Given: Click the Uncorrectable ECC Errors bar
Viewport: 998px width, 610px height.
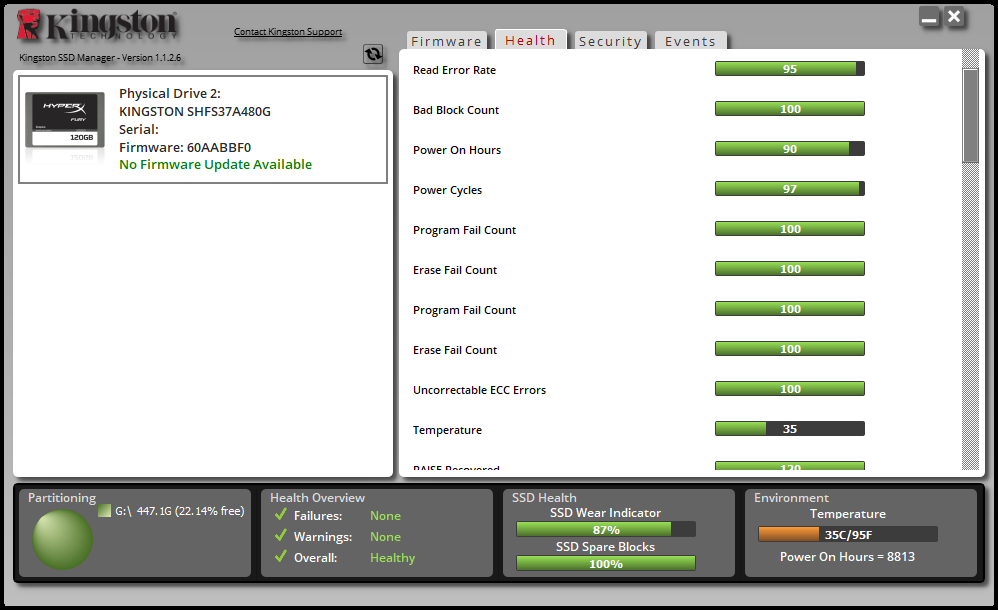Looking at the screenshot, I should [x=790, y=389].
